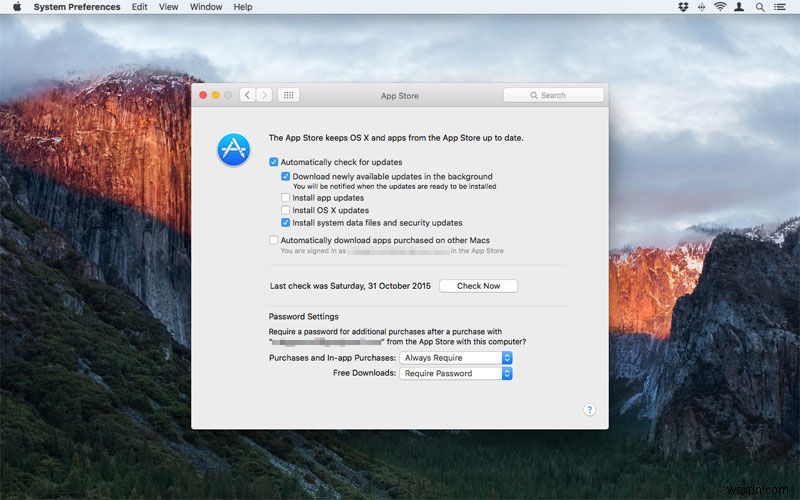Click the user account menu bar icon
The width and height of the screenshot is (800, 500).
tap(739, 7)
